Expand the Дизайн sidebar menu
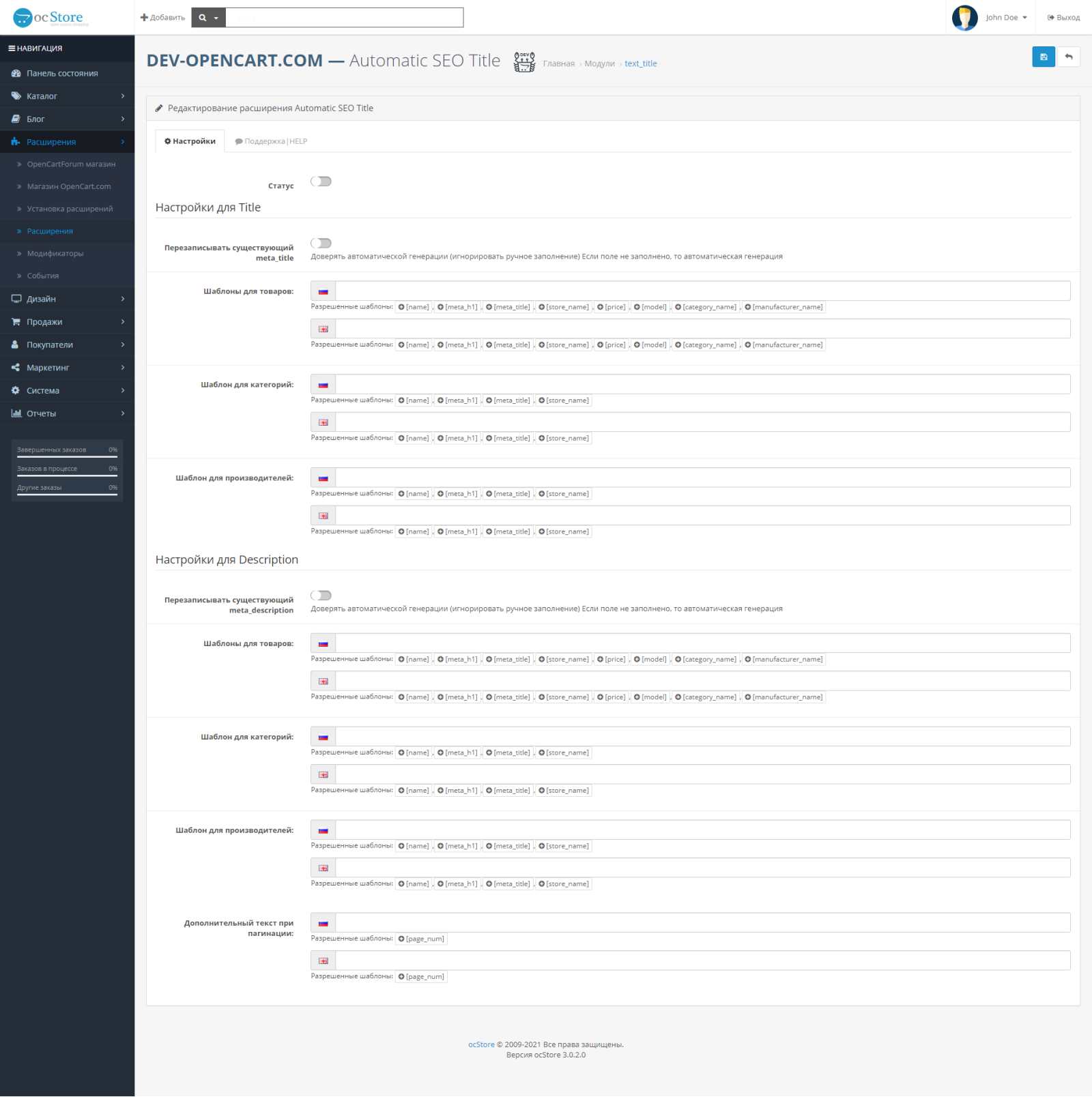This screenshot has width=1092, height=1097. (x=67, y=299)
